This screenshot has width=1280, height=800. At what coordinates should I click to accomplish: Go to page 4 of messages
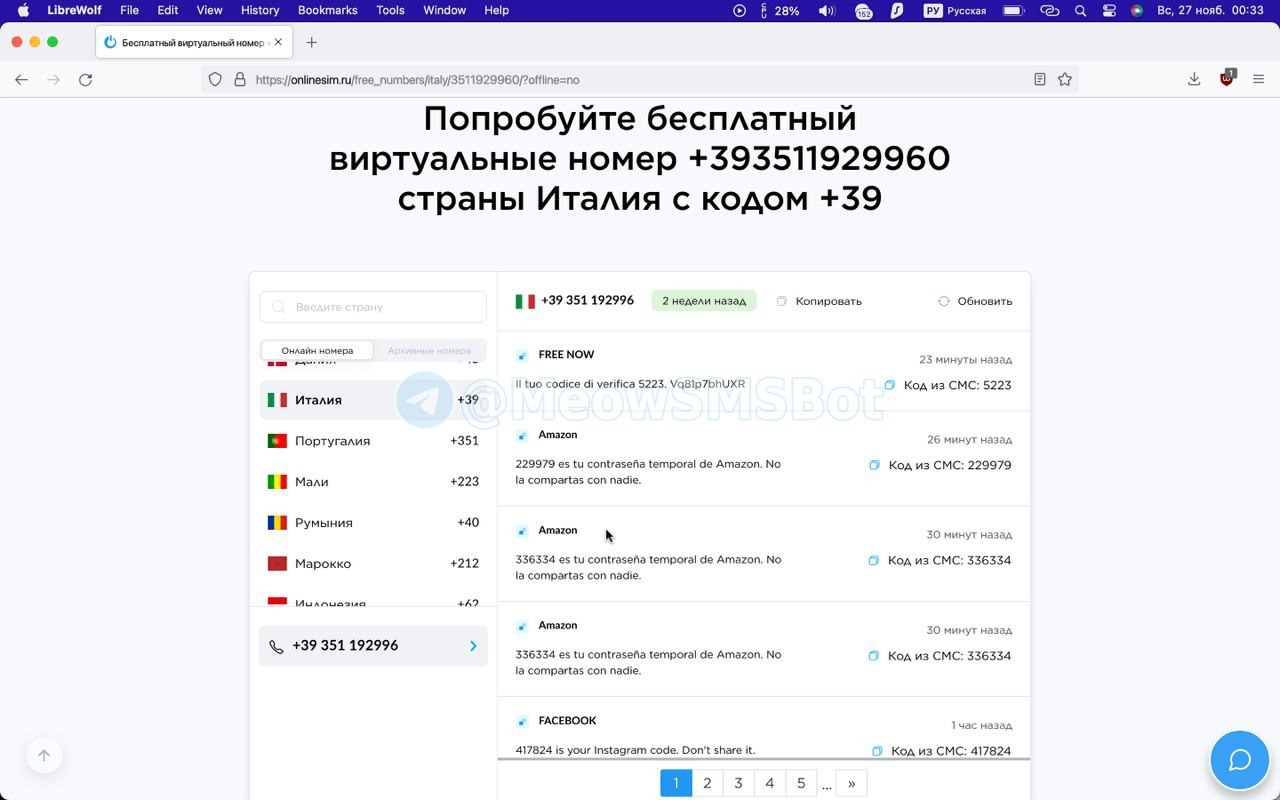(x=770, y=783)
